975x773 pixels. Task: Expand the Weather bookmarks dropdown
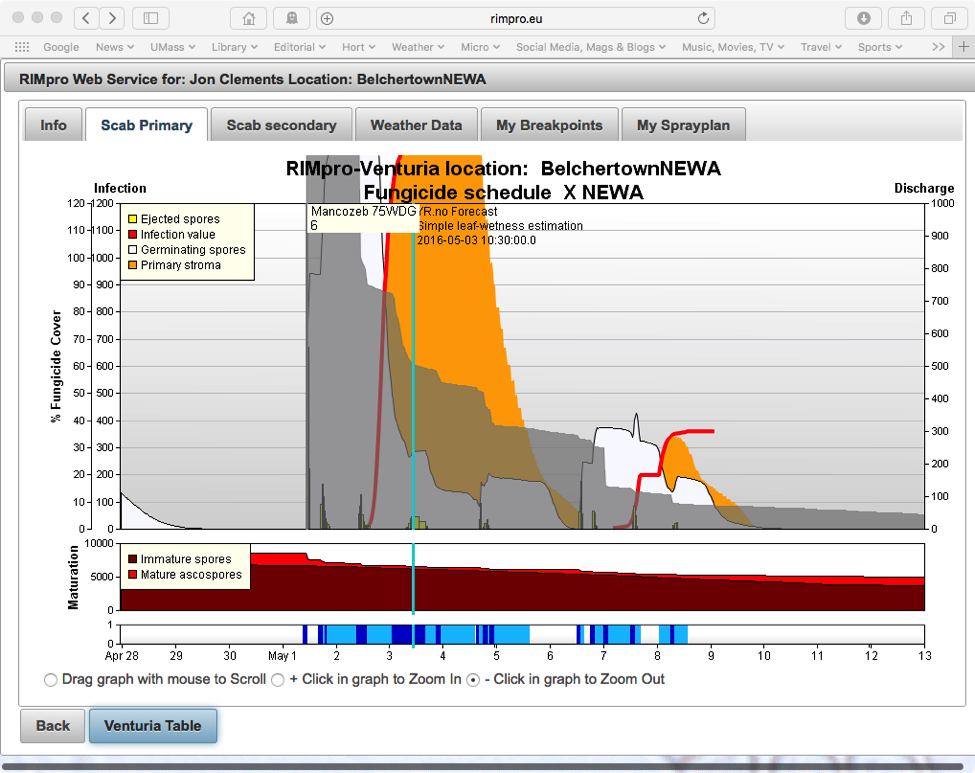pos(418,47)
